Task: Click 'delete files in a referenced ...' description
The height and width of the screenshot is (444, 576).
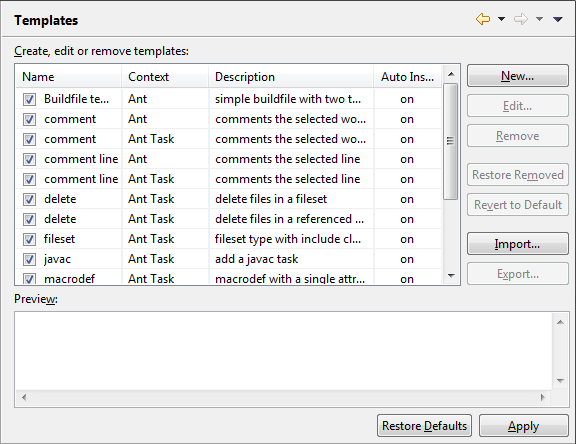Action: click(289, 219)
